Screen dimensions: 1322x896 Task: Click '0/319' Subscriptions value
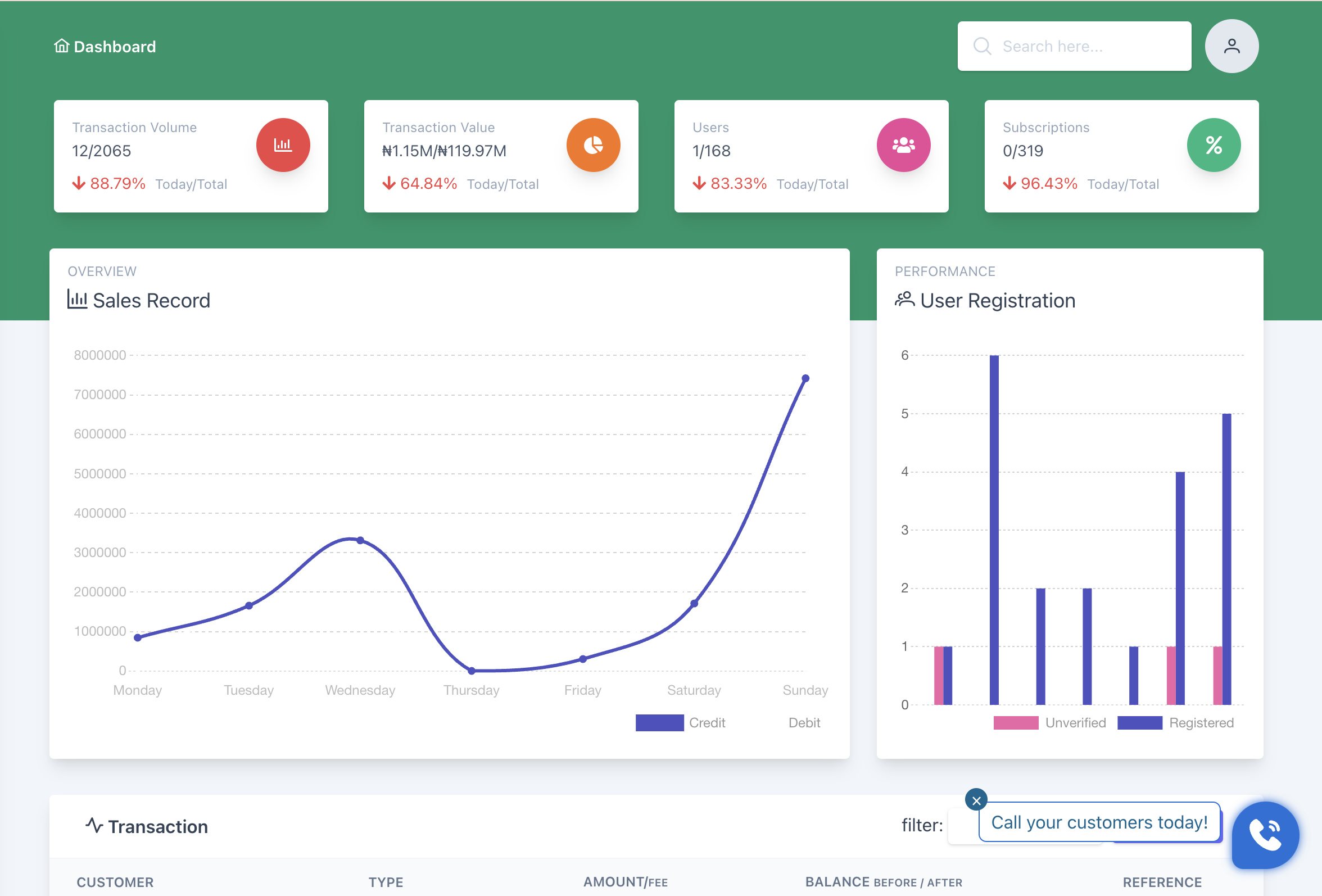click(1023, 151)
